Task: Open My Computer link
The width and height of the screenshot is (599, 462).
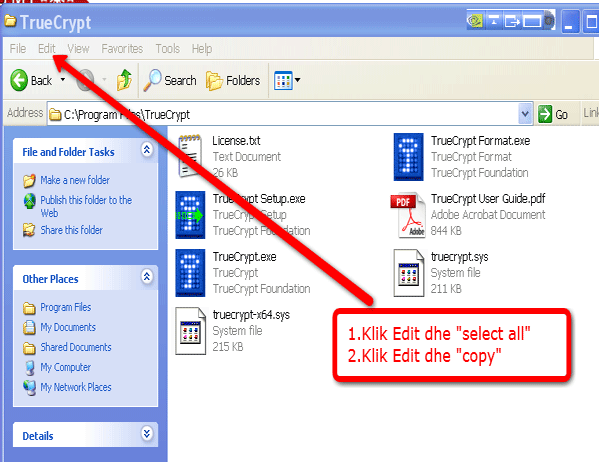Action: pos(65,367)
